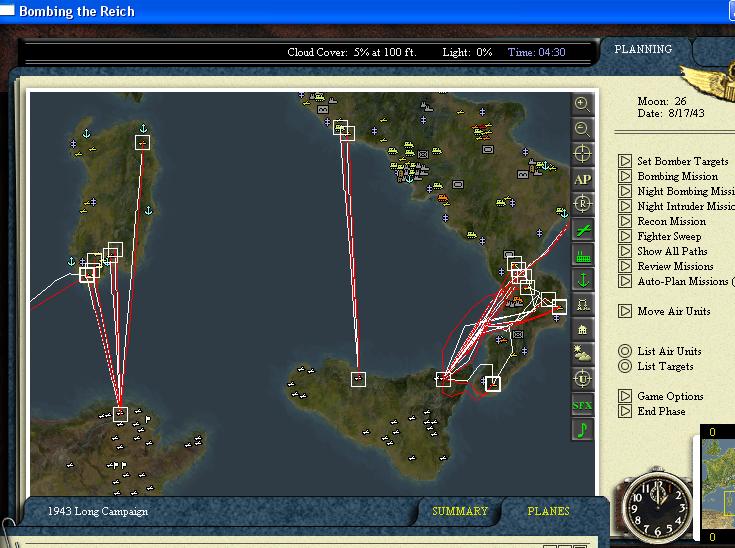Click the analog clock face
The width and height of the screenshot is (735, 548).
pos(657,507)
